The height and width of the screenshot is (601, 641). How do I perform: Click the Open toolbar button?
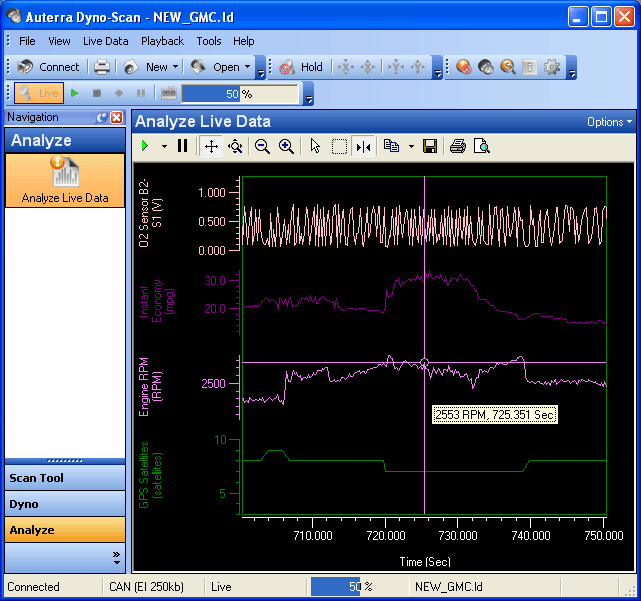pyautogui.click(x=215, y=67)
